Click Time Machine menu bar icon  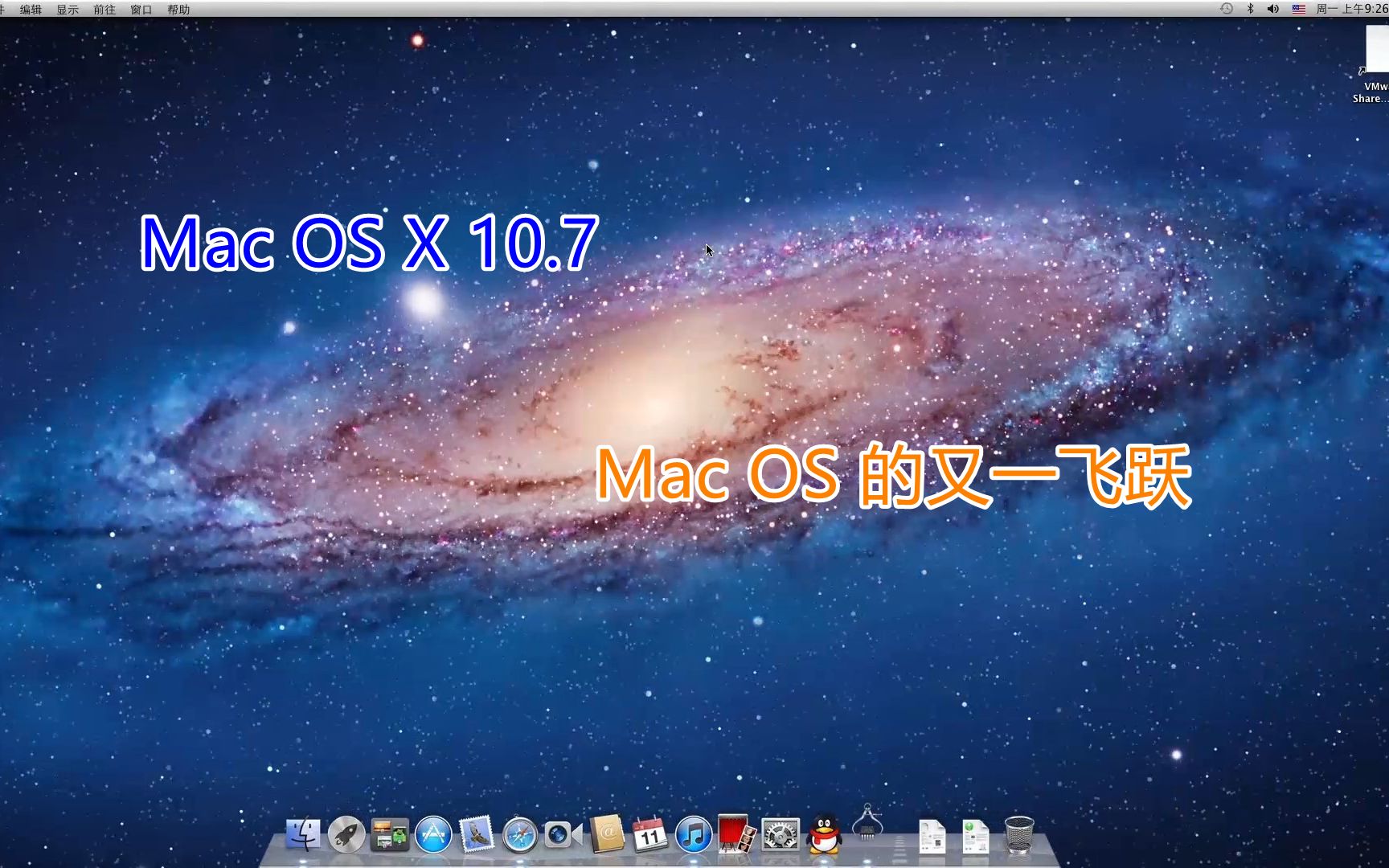(1227, 9)
